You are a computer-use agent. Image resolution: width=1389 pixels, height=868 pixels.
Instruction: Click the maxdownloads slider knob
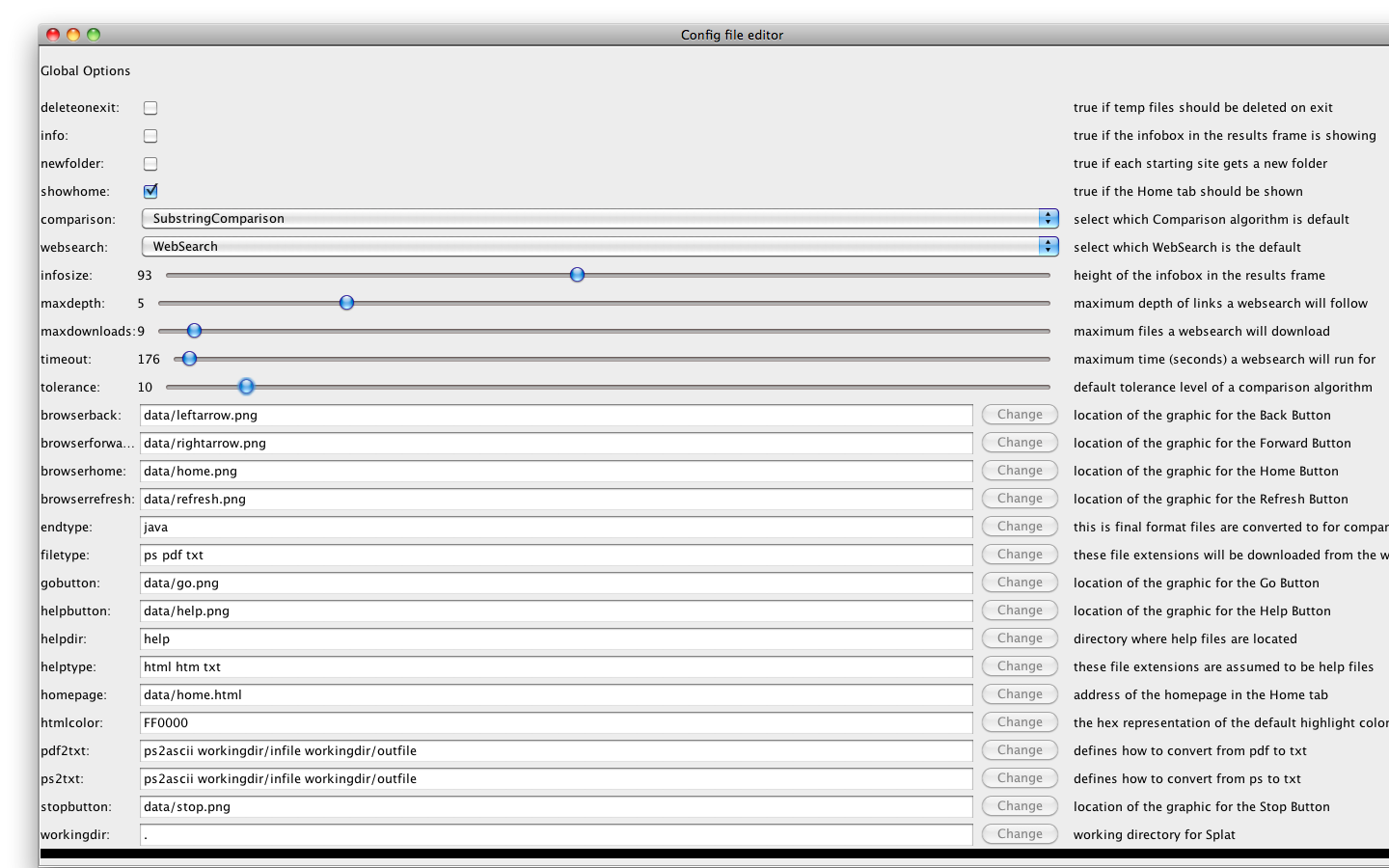click(194, 331)
